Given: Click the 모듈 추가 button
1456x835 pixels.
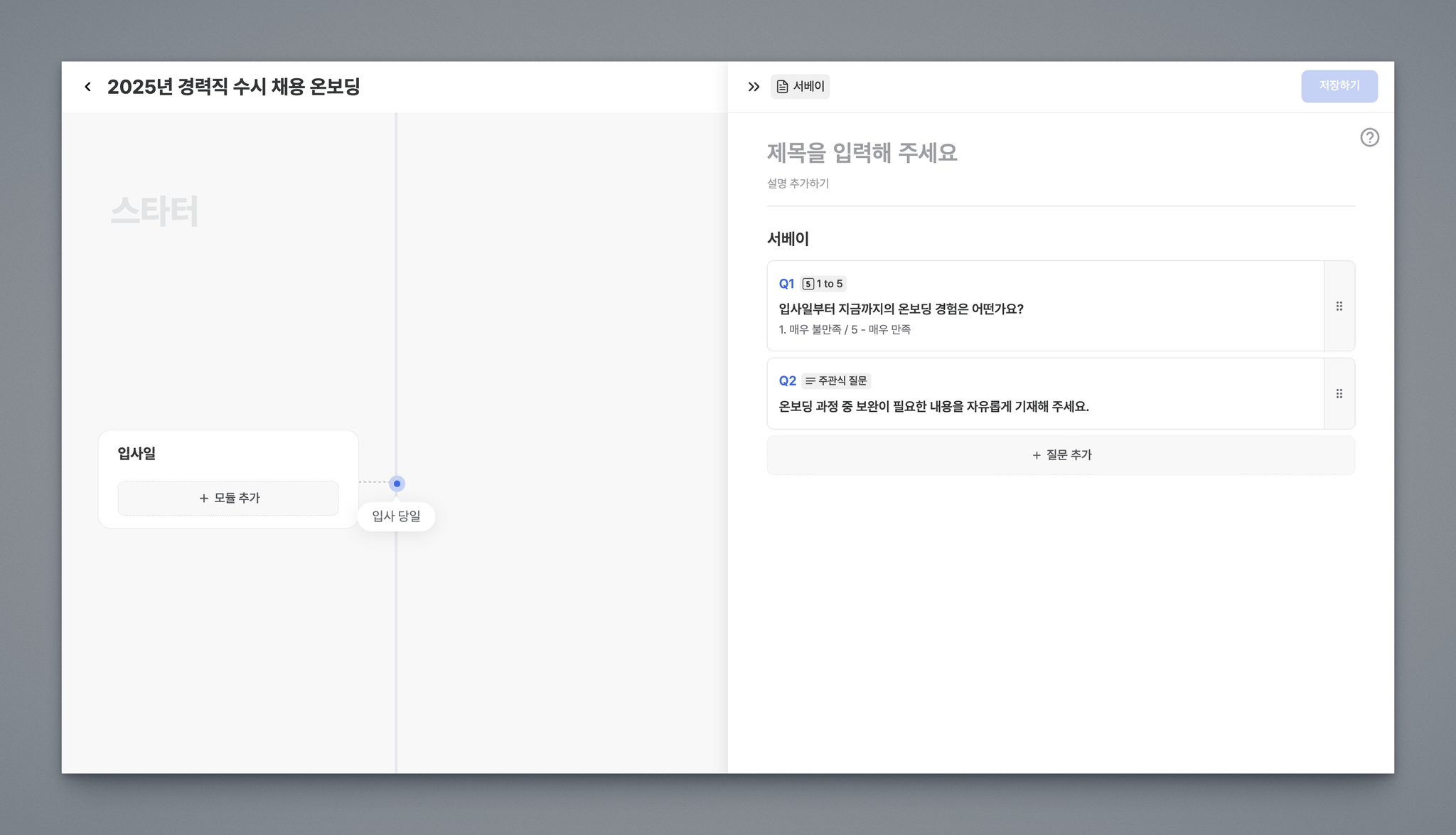Looking at the screenshot, I should (228, 498).
